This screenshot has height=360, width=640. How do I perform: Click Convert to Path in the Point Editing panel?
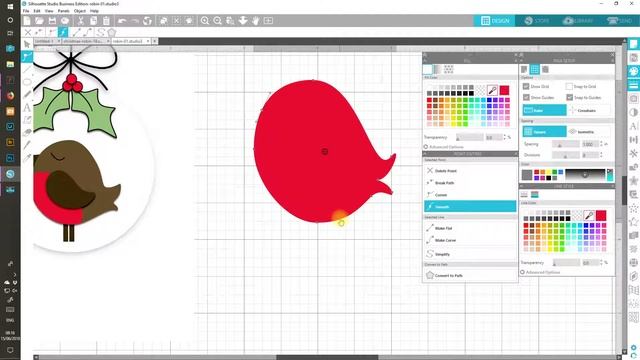coord(470,276)
